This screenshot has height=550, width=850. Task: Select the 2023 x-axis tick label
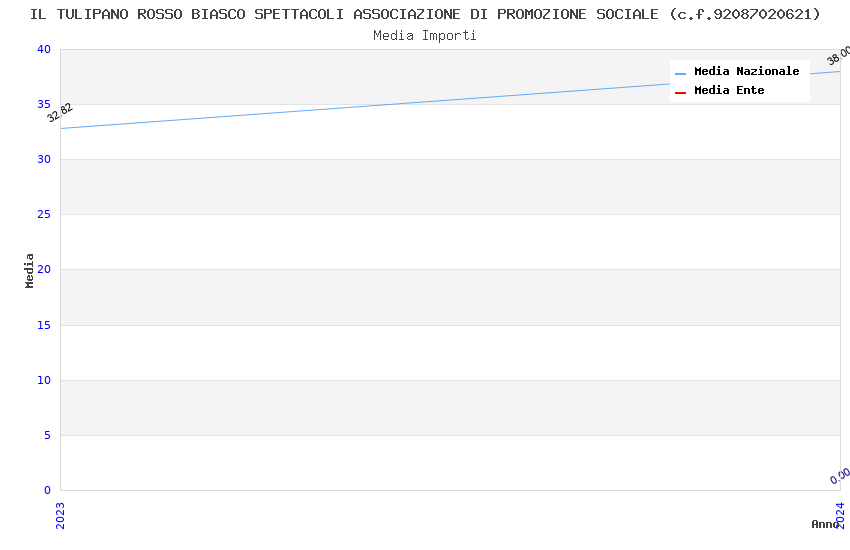60,515
